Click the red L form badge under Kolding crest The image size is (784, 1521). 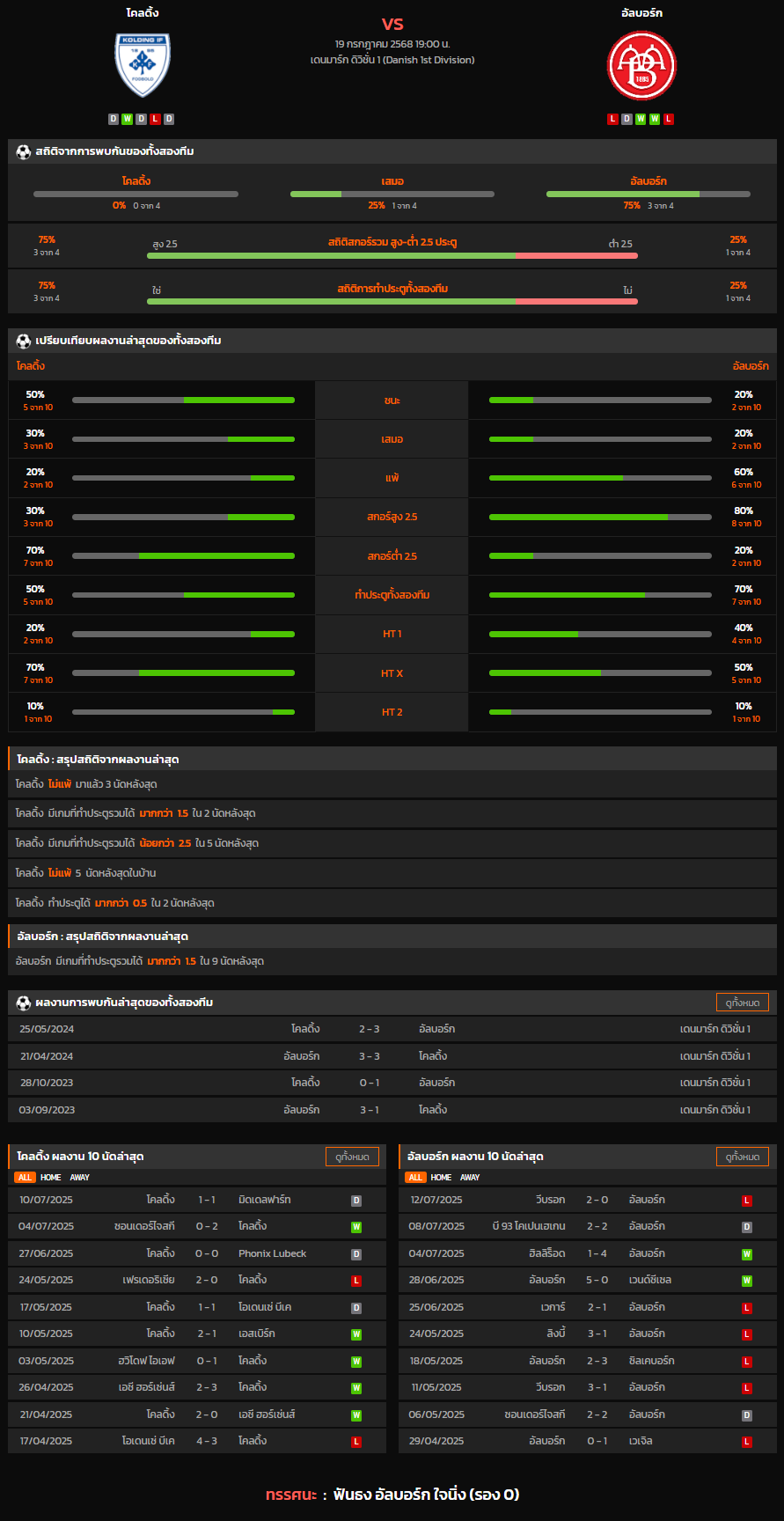(x=155, y=119)
